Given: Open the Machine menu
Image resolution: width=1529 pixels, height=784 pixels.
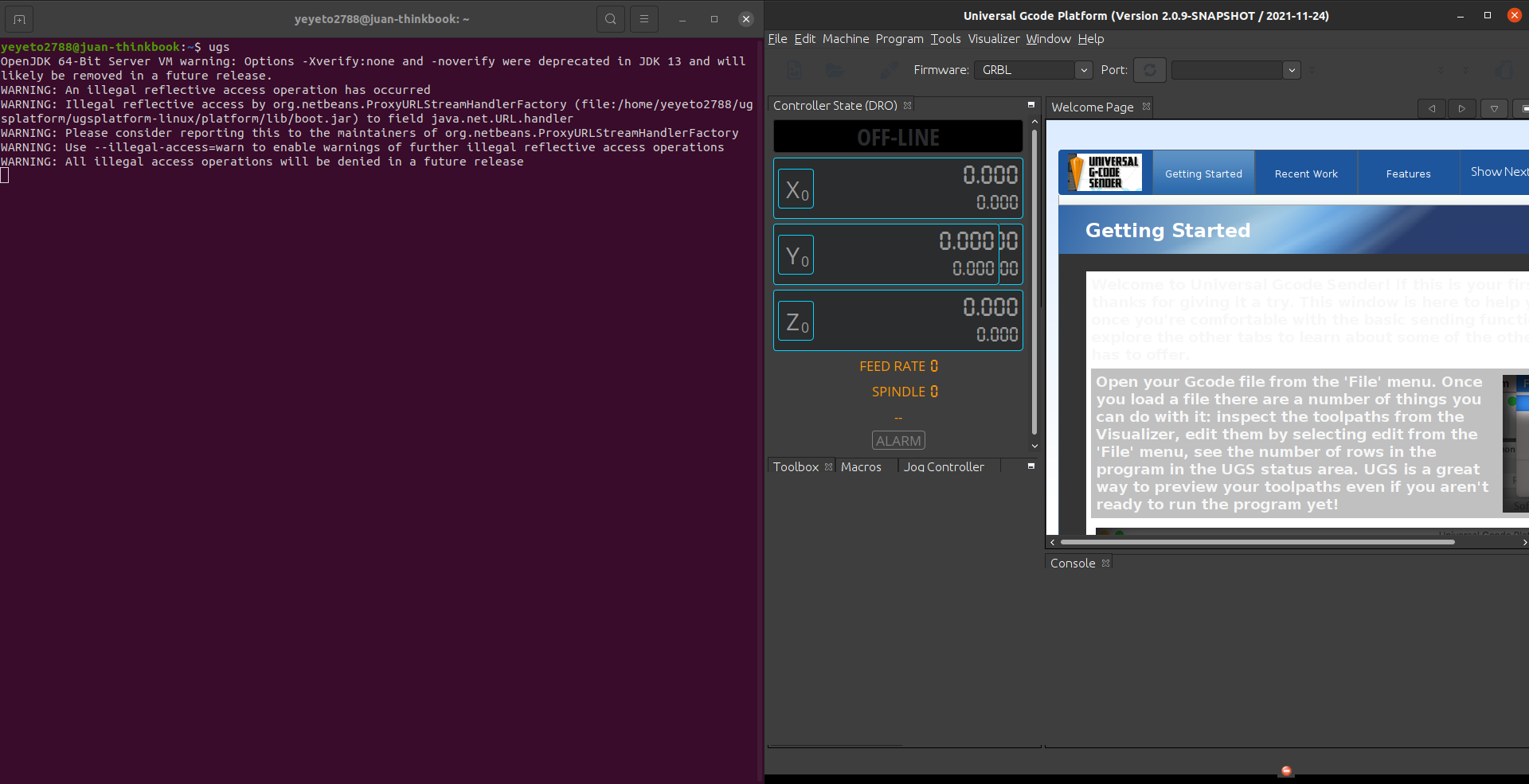Looking at the screenshot, I should click(846, 39).
